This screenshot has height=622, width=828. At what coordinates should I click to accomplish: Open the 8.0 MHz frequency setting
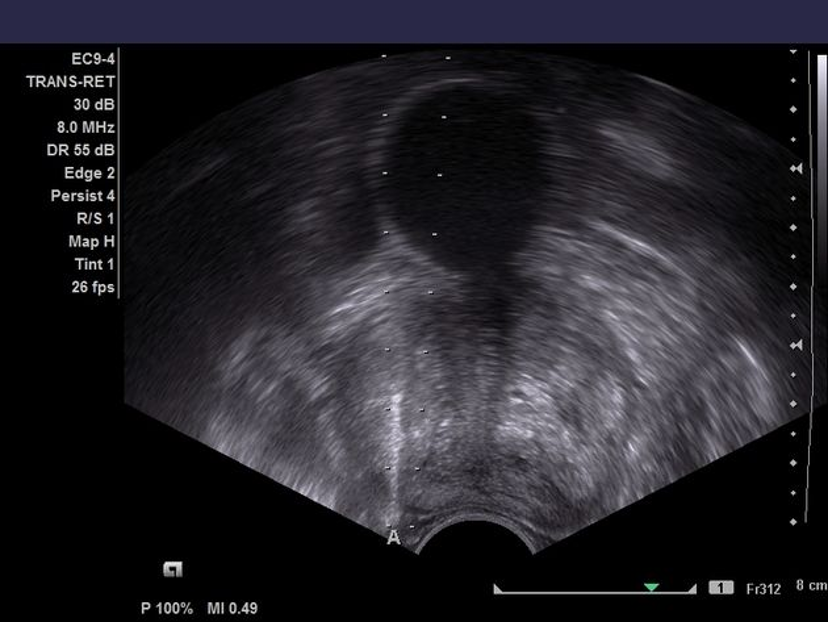coord(86,127)
